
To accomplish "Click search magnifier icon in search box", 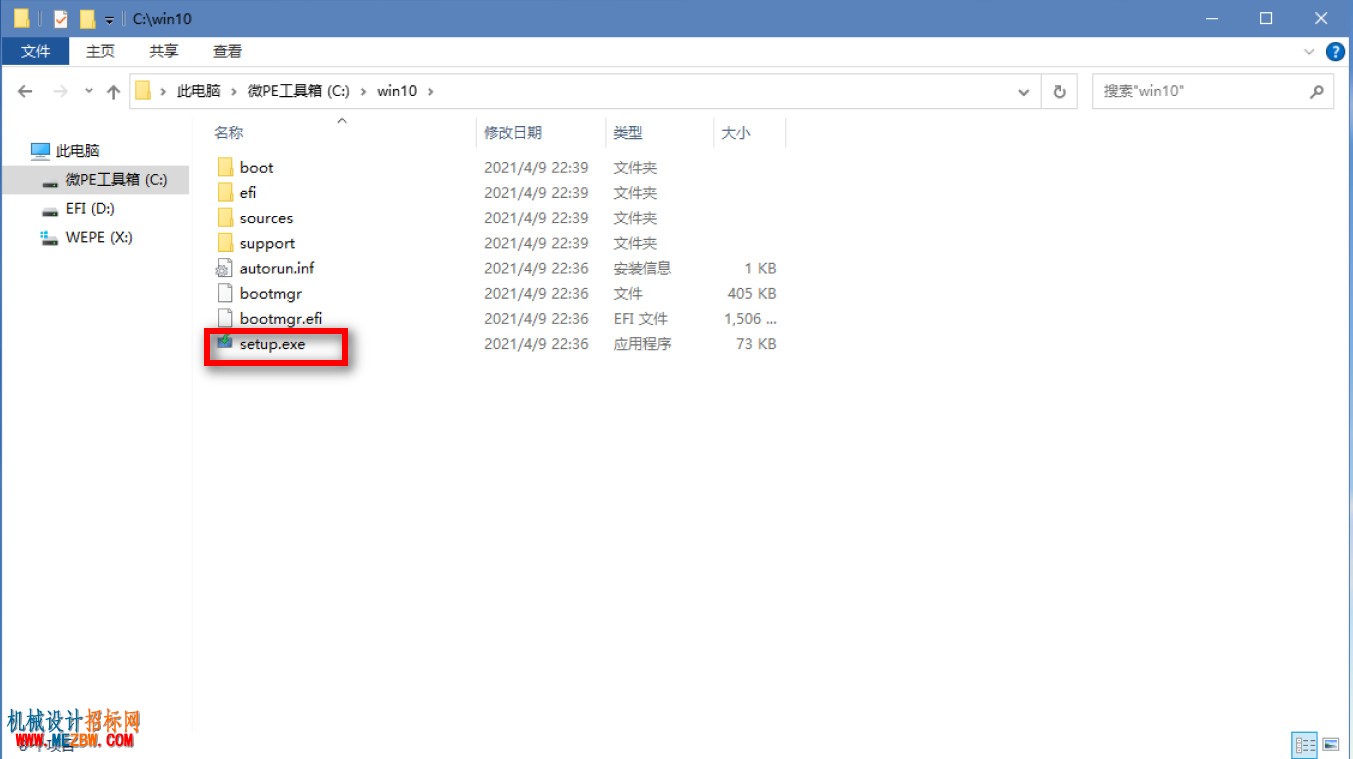I will pos(1317,91).
